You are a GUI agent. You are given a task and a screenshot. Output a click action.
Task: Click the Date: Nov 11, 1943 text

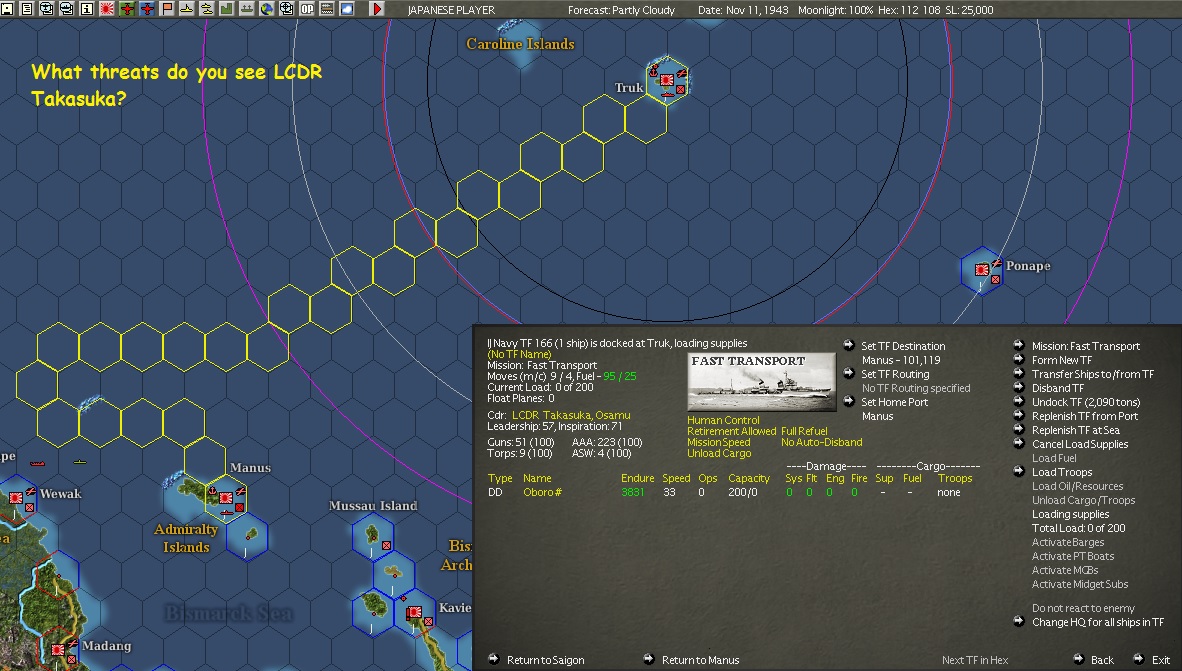[743, 10]
